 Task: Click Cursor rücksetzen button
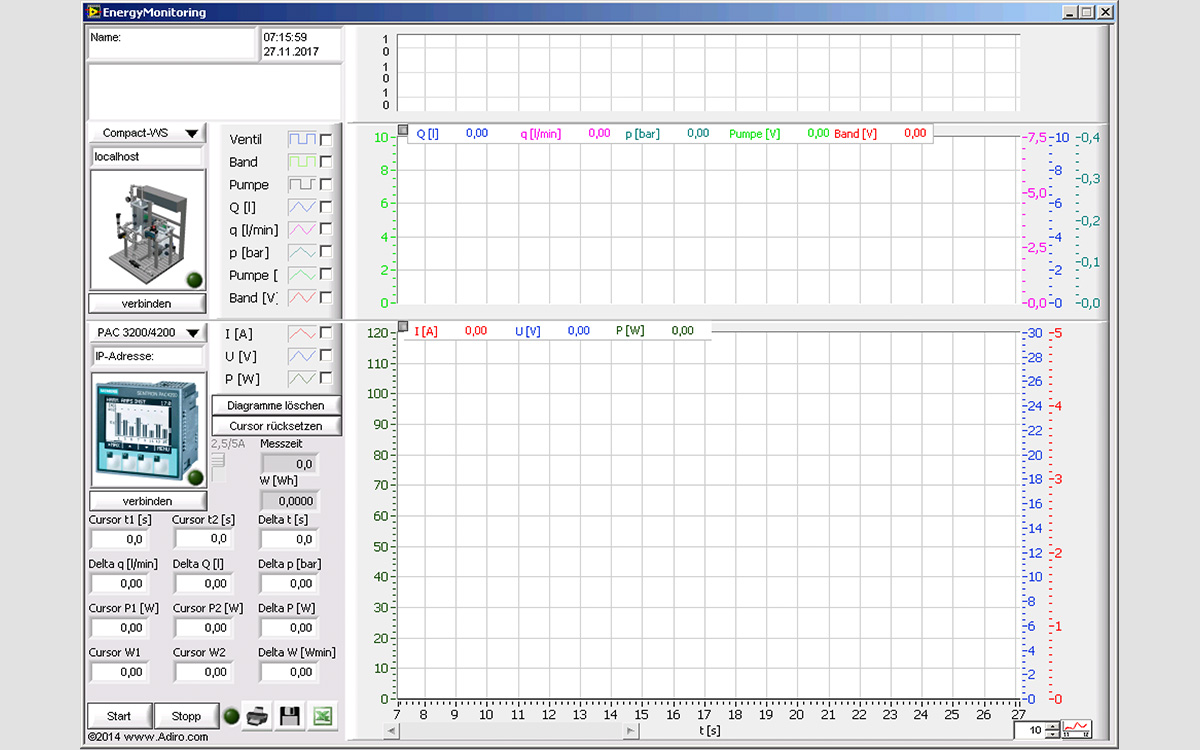[276, 426]
